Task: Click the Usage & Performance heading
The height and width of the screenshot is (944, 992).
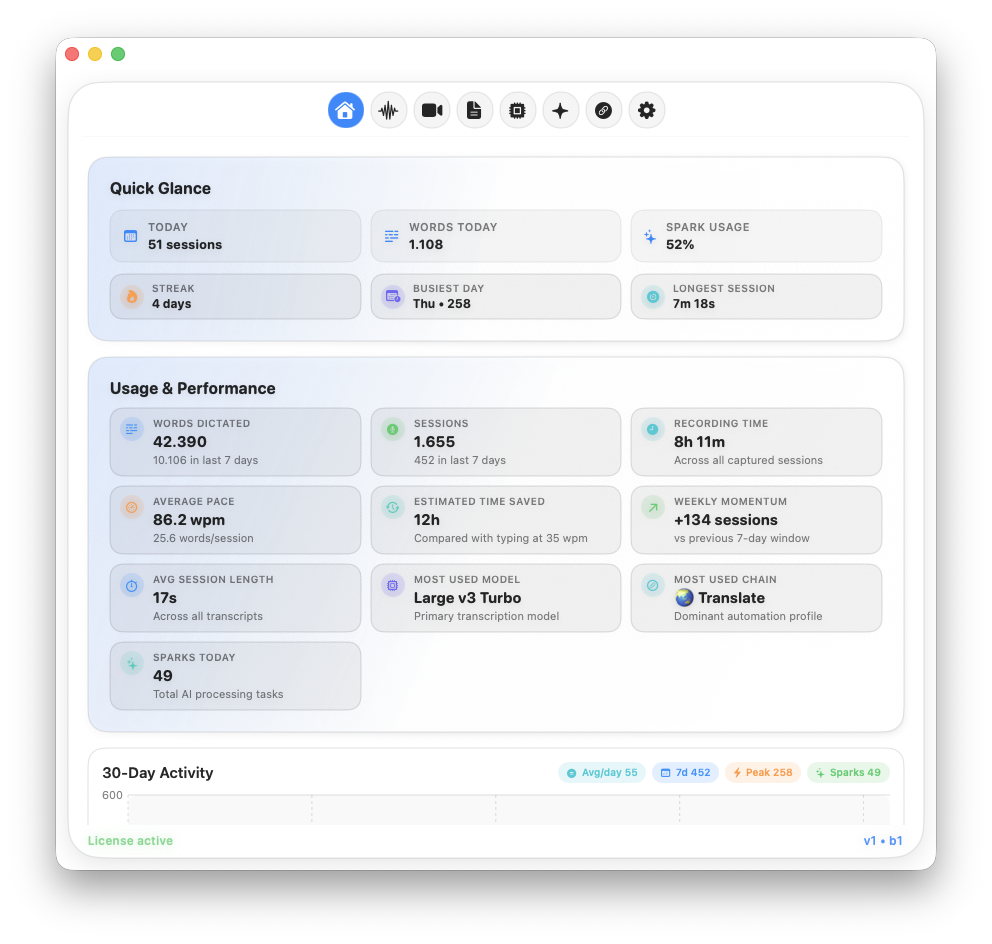Action: (192, 388)
